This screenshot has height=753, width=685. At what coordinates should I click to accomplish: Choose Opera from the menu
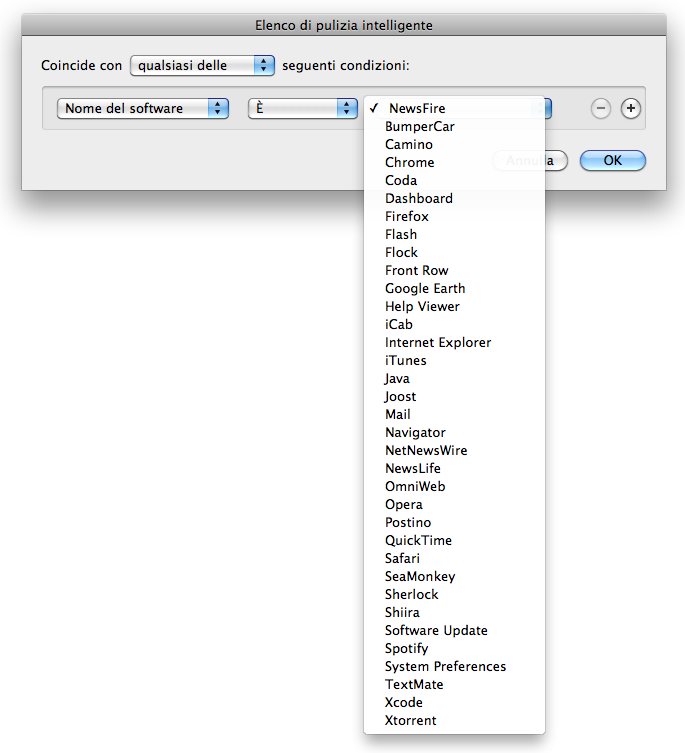(x=454, y=504)
